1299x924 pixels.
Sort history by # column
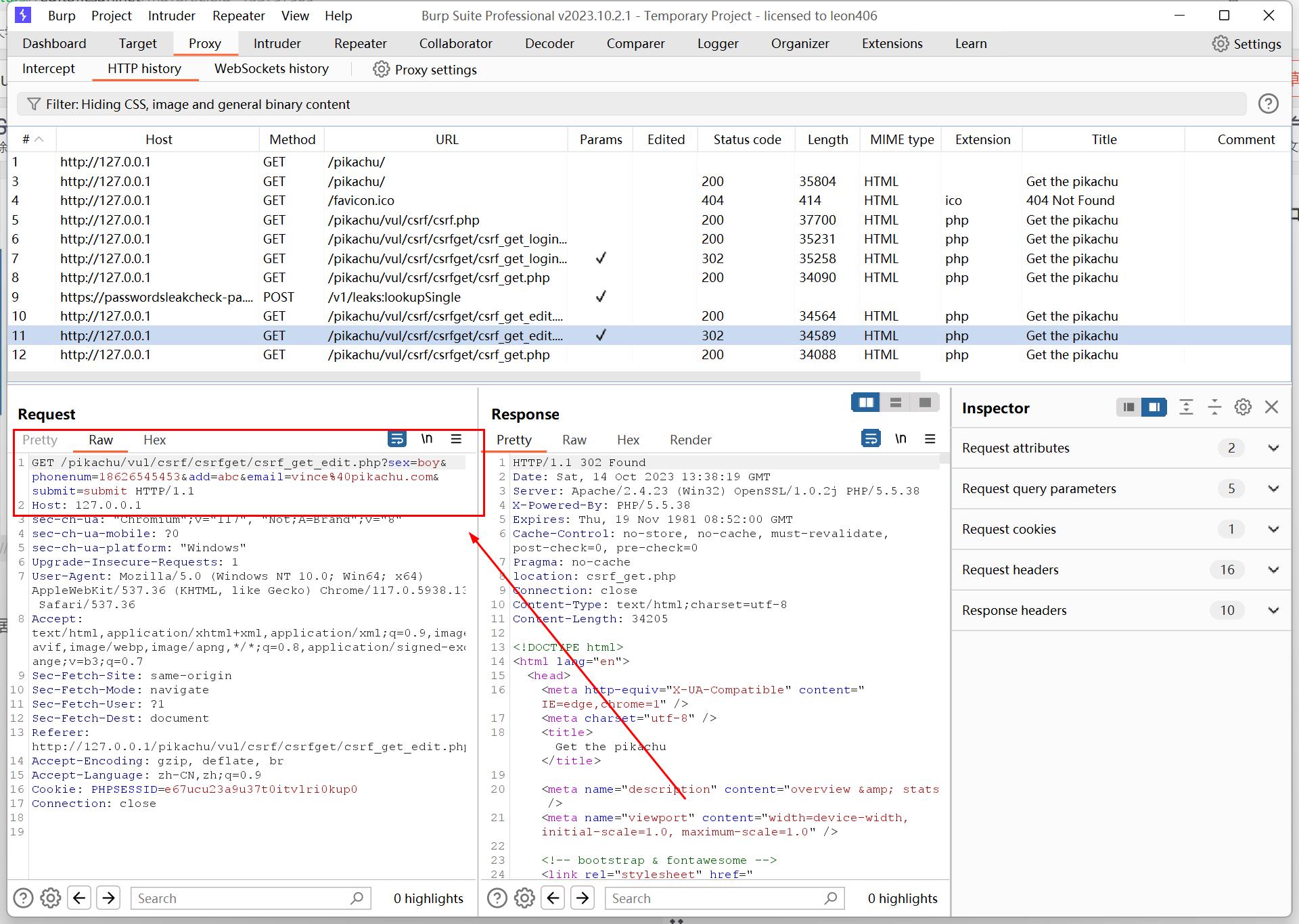(32, 139)
